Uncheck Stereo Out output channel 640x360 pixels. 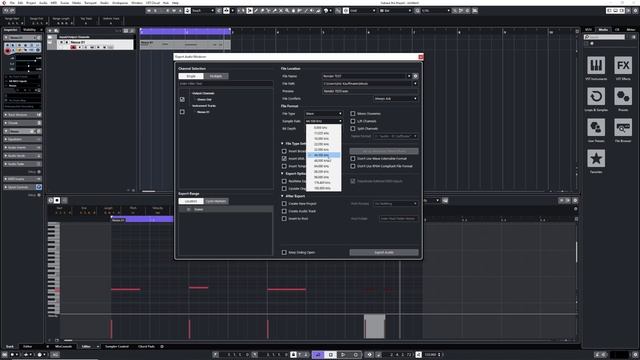tap(182, 99)
